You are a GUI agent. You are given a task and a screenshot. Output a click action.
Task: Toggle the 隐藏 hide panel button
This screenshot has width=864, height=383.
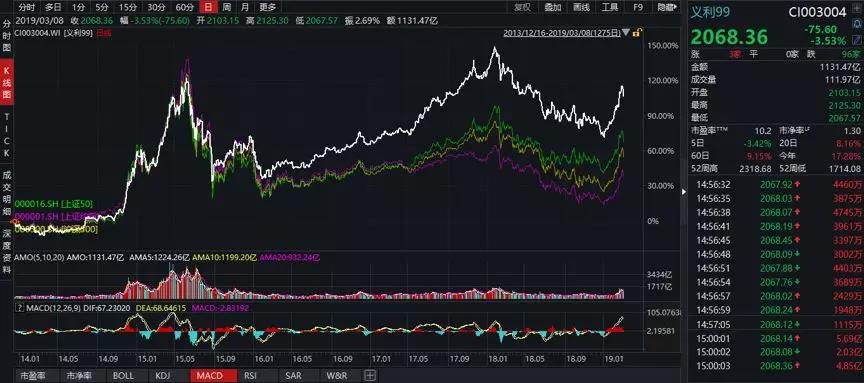[667, 7]
